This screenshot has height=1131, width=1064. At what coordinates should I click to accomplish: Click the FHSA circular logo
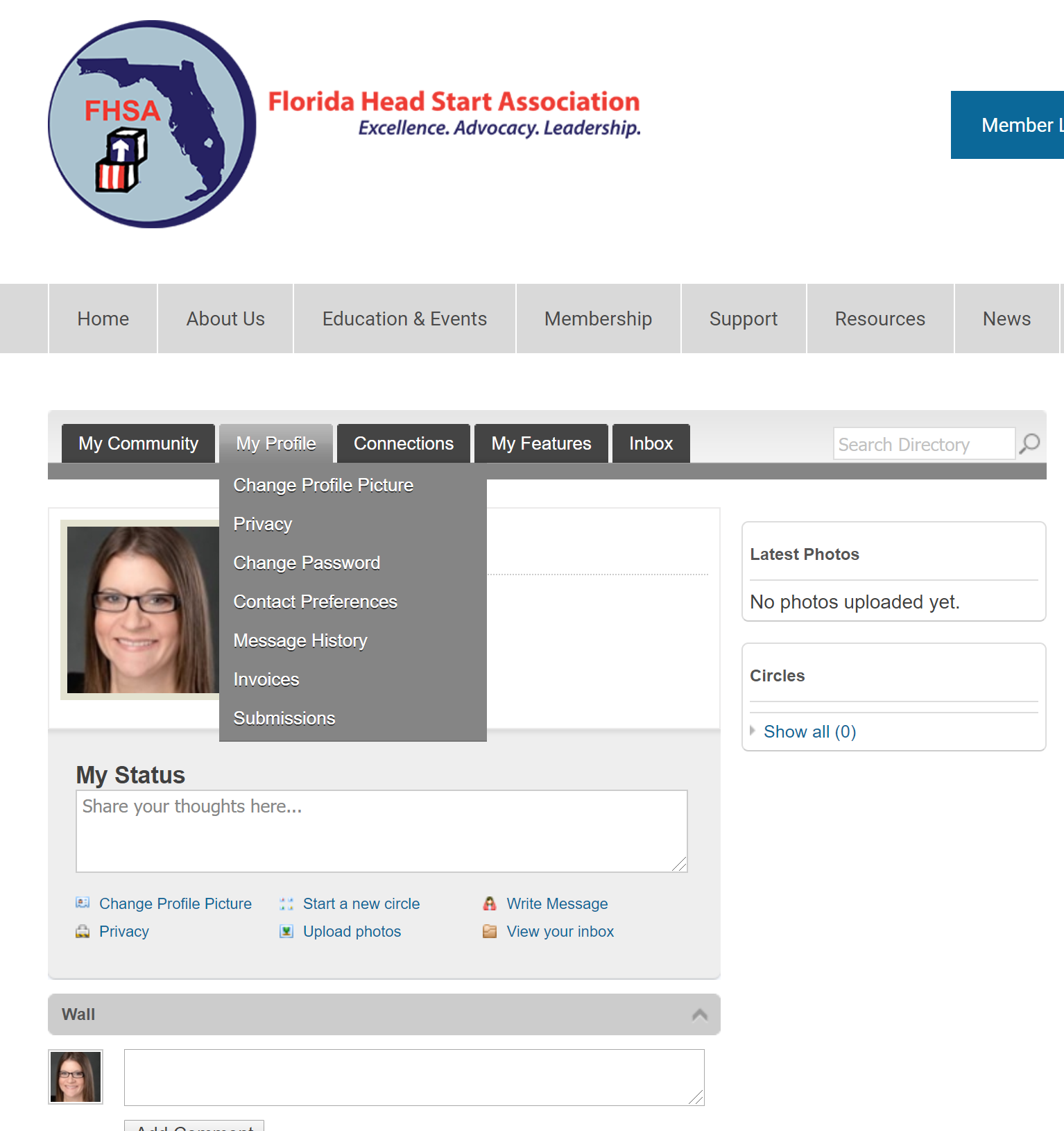152,124
